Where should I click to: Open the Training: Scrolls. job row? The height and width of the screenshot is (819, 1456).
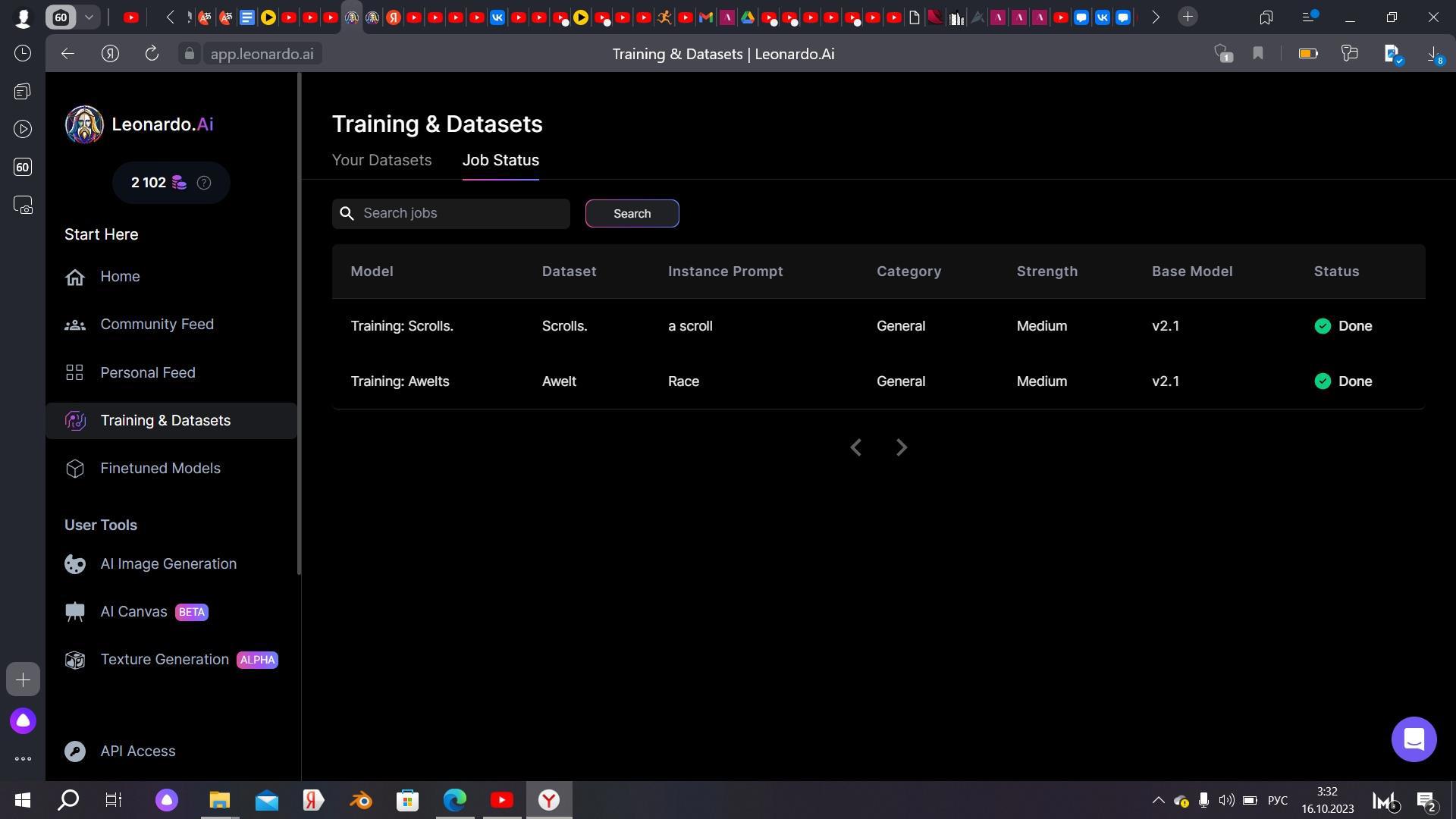[402, 326]
